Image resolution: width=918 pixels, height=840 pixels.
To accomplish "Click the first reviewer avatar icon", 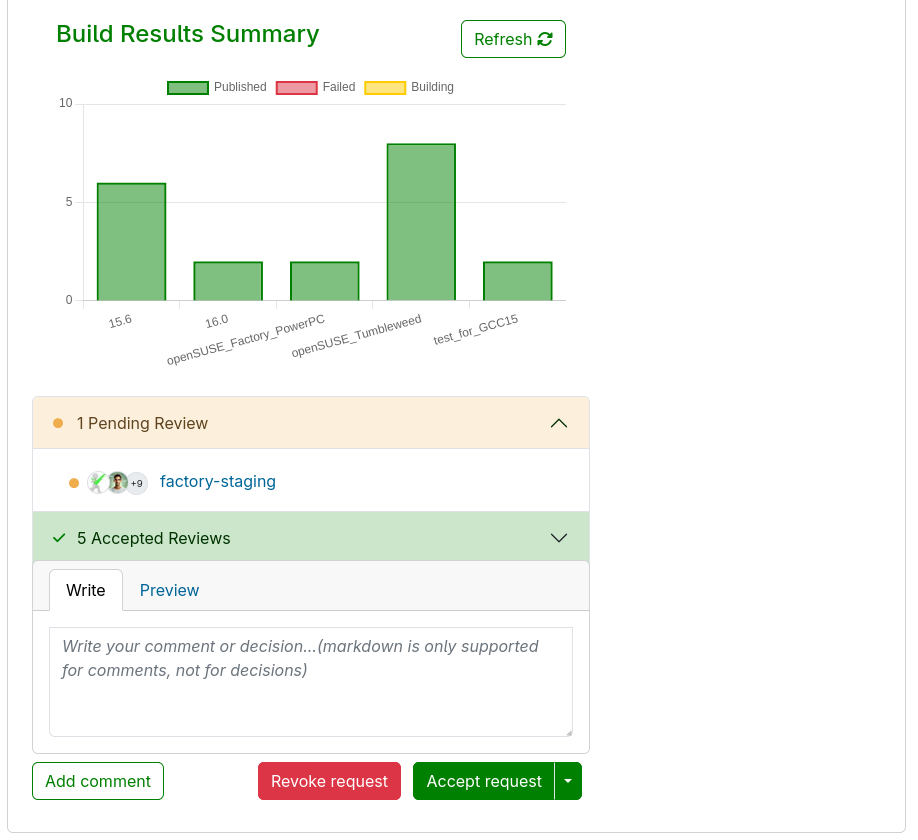I will 97,482.
